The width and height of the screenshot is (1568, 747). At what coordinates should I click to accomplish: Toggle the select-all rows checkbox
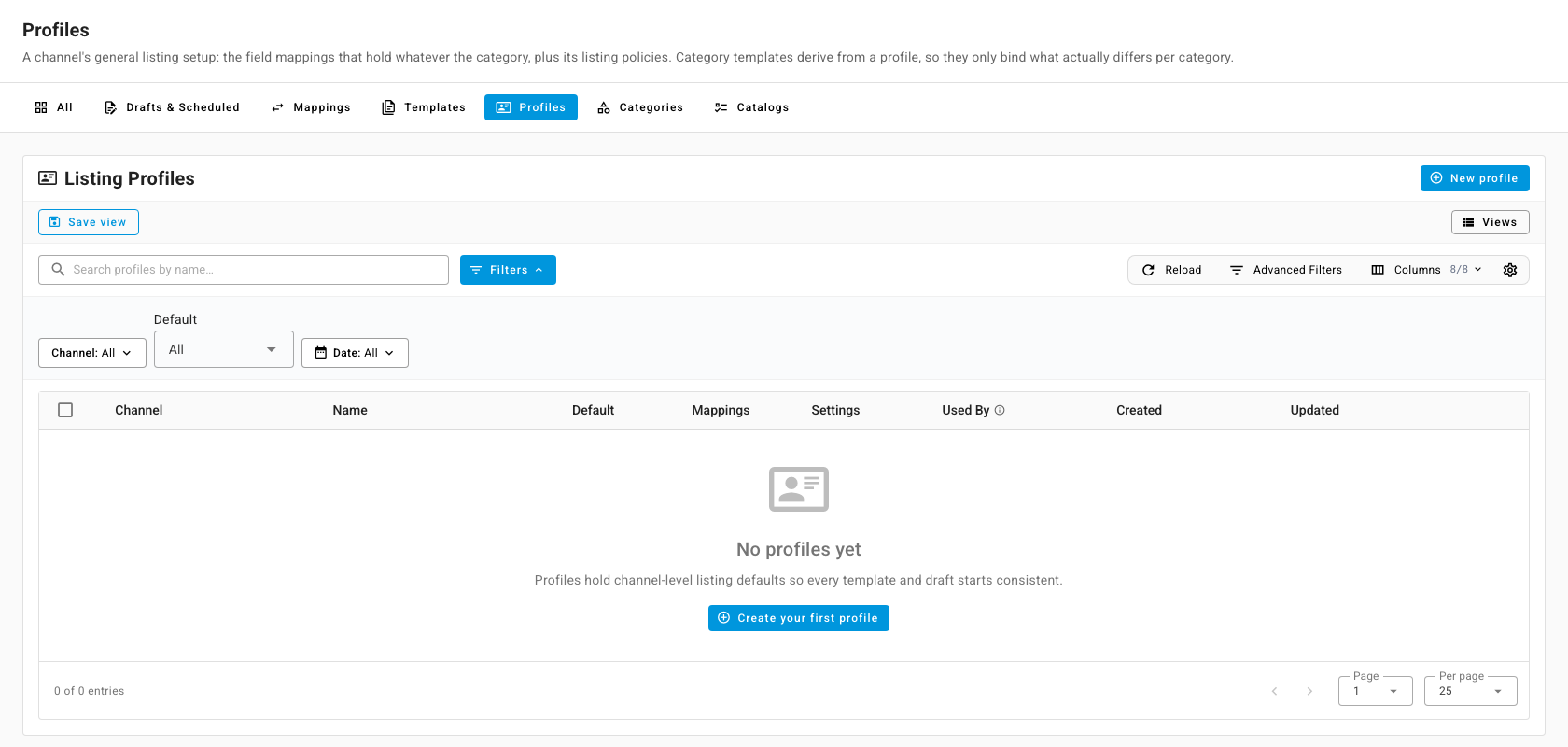pyautogui.click(x=65, y=410)
